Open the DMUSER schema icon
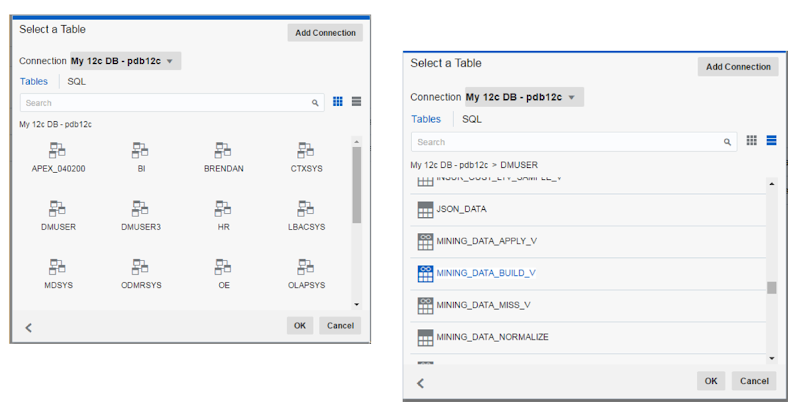800x410 pixels. point(57,209)
